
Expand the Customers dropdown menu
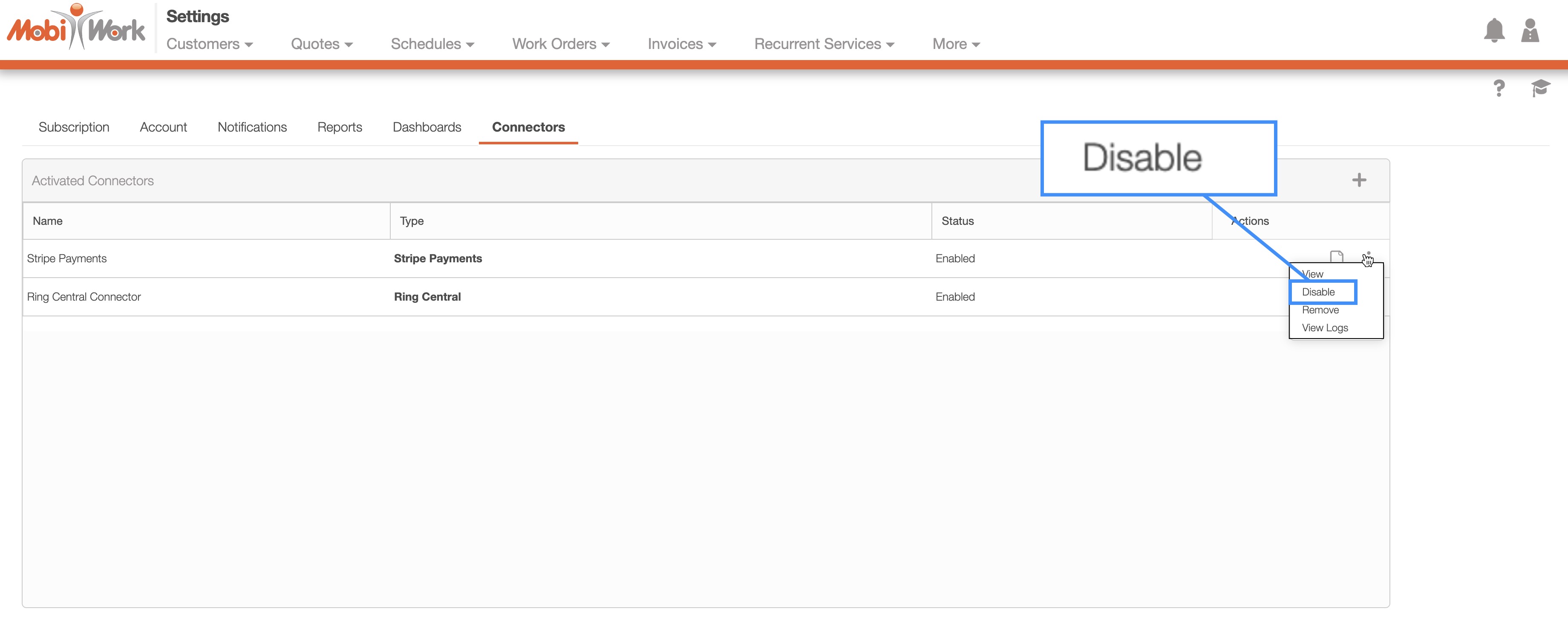point(209,44)
